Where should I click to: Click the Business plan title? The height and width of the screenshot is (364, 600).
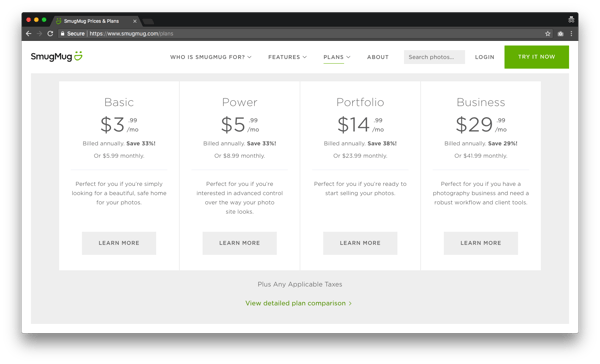click(481, 102)
